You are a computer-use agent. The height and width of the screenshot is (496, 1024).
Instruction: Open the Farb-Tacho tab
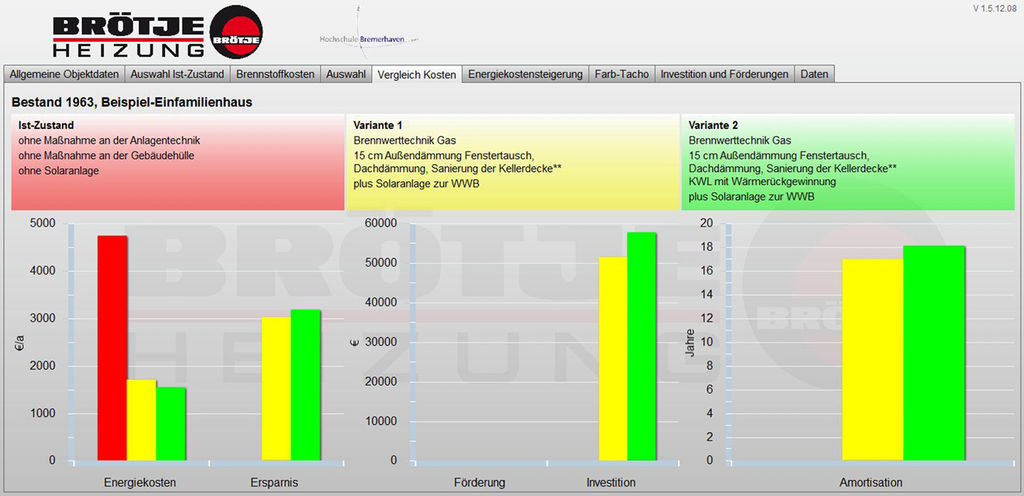coord(620,74)
